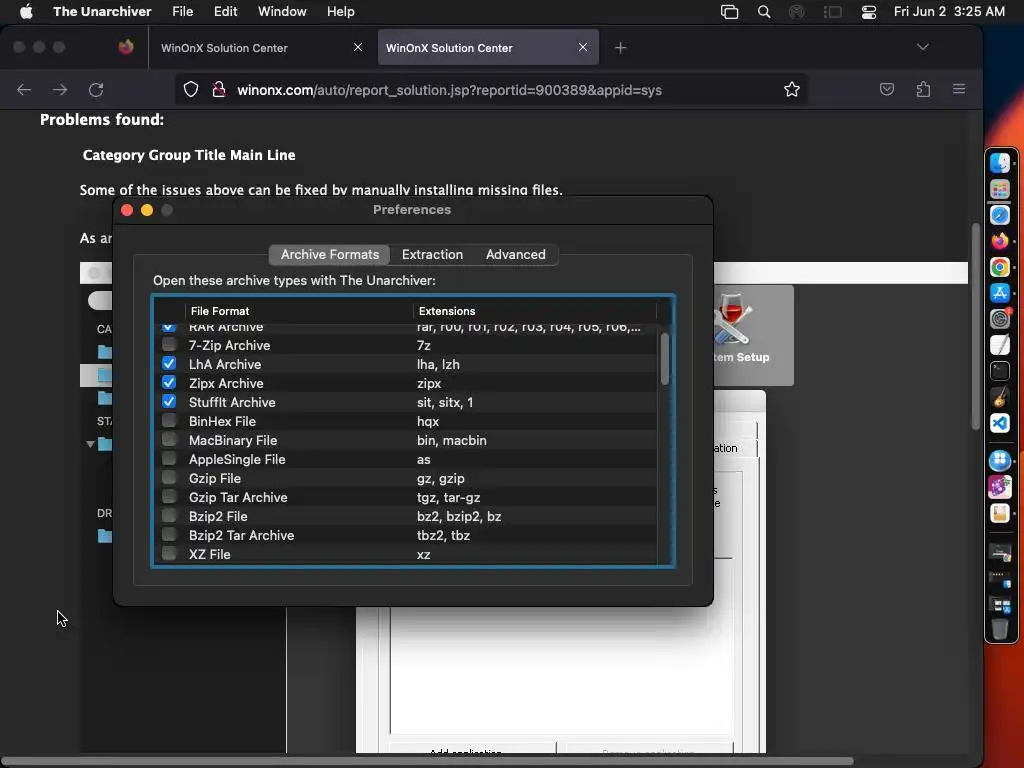Screen dimensions: 1024x768
Task: Click the horizontal scrollbar at page bottom
Action: (426, 761)
